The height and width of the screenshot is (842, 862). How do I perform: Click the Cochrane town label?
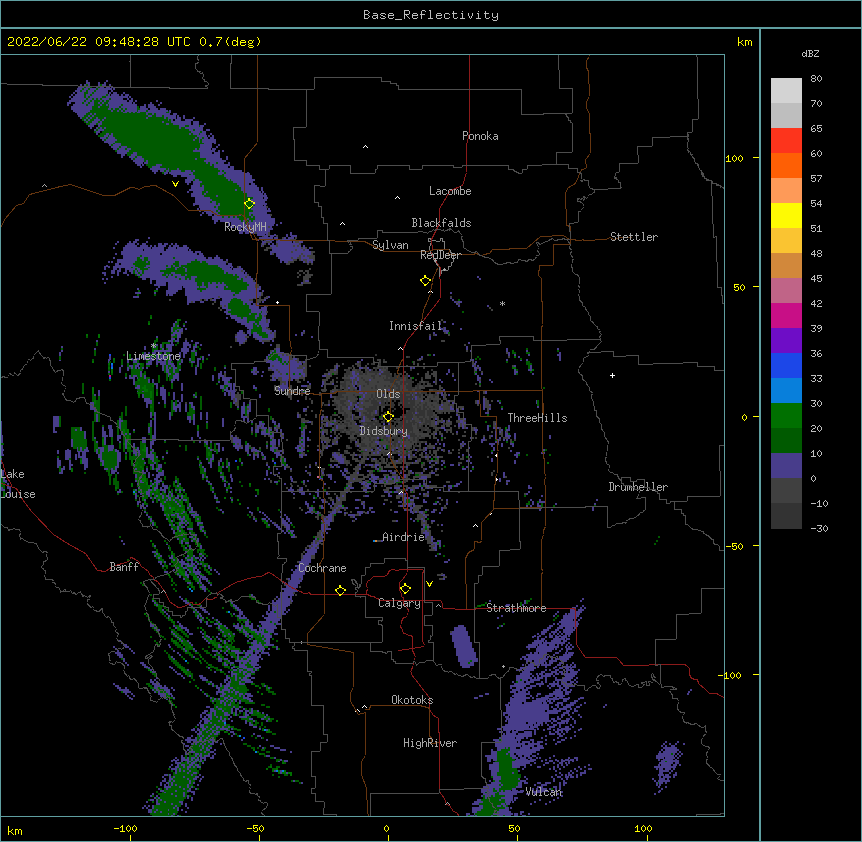(x=322, y=568)
